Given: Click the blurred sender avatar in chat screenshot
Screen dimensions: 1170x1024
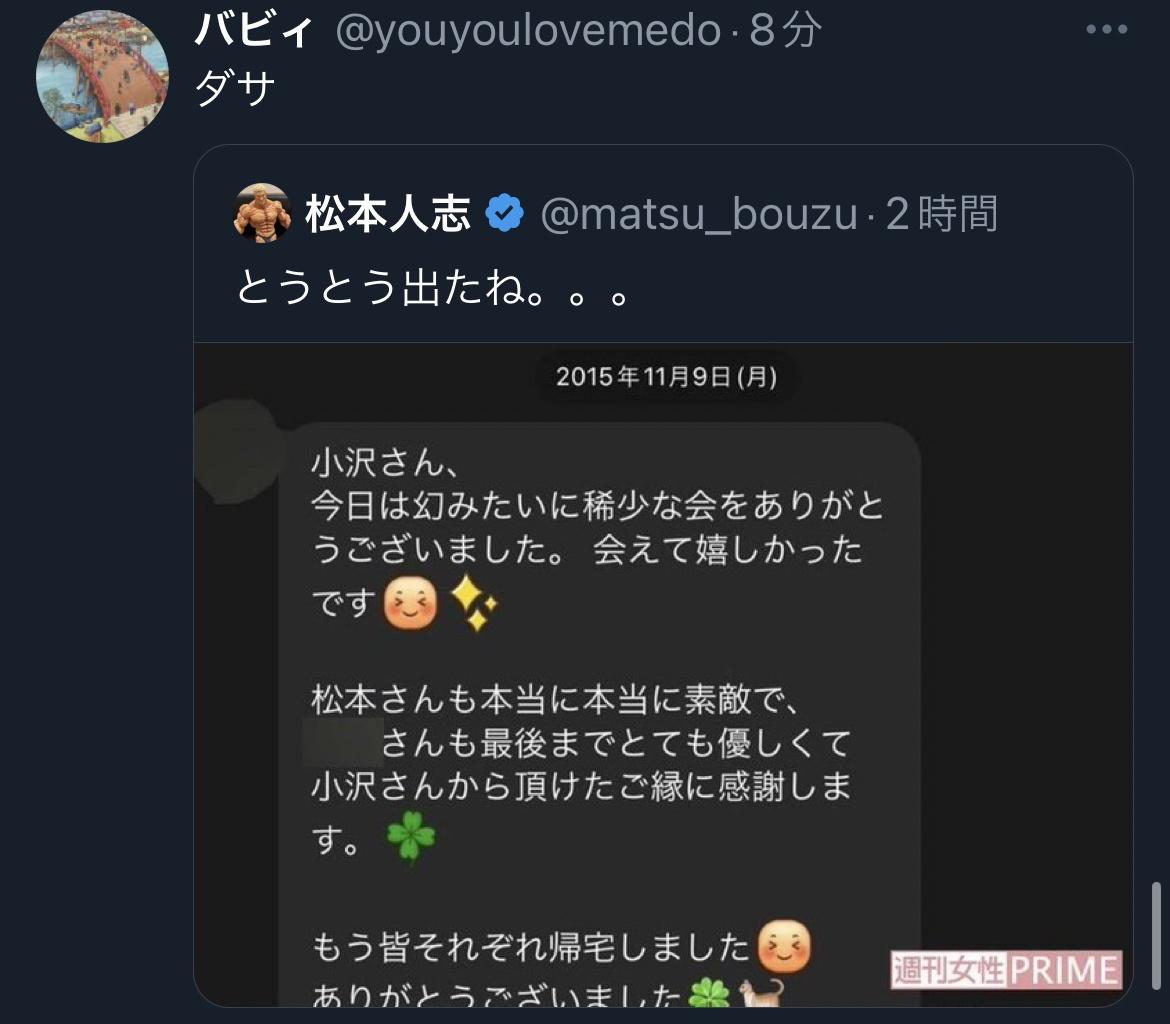Looking at the screenshot, I should [x=238, y=451].
